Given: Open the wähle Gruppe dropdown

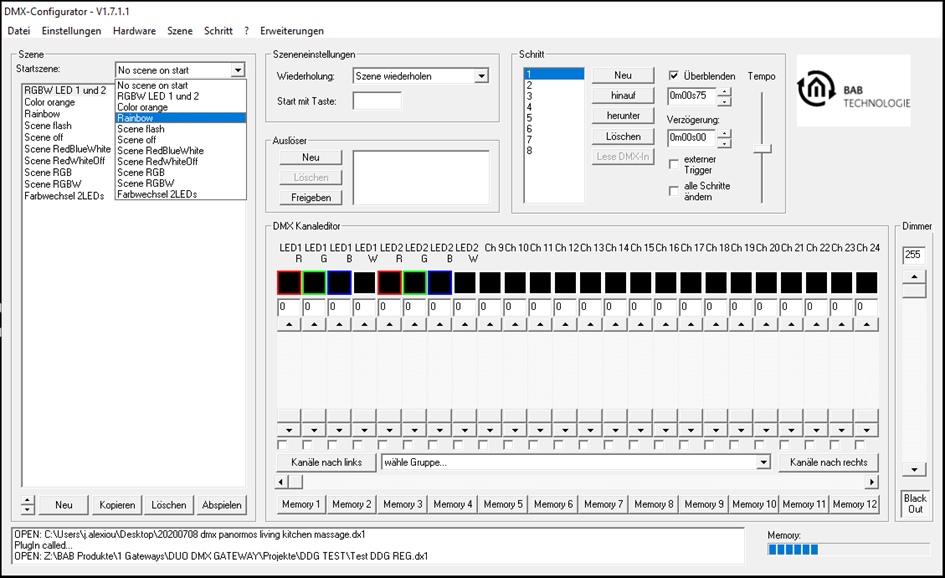Looking at the screenshot, I should (764, 462).
